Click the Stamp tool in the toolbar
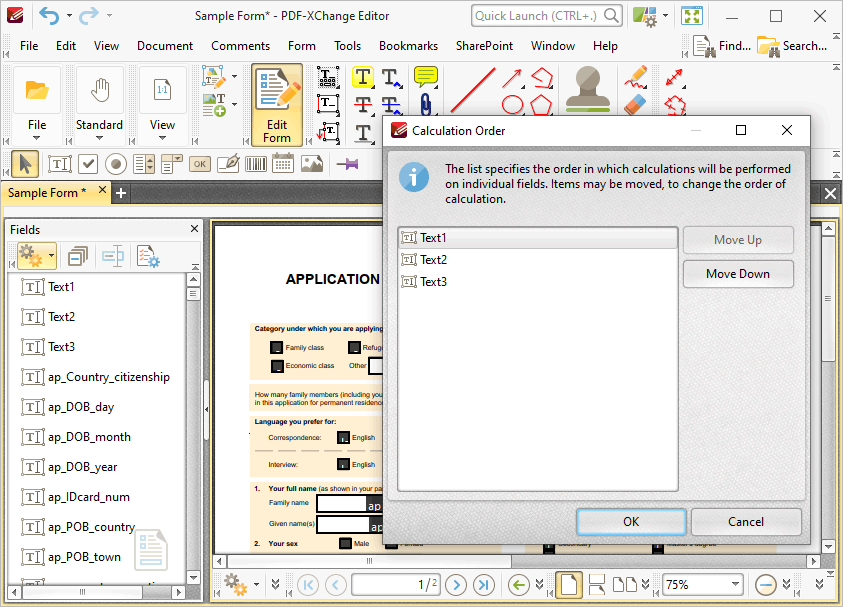 (588, 89)
